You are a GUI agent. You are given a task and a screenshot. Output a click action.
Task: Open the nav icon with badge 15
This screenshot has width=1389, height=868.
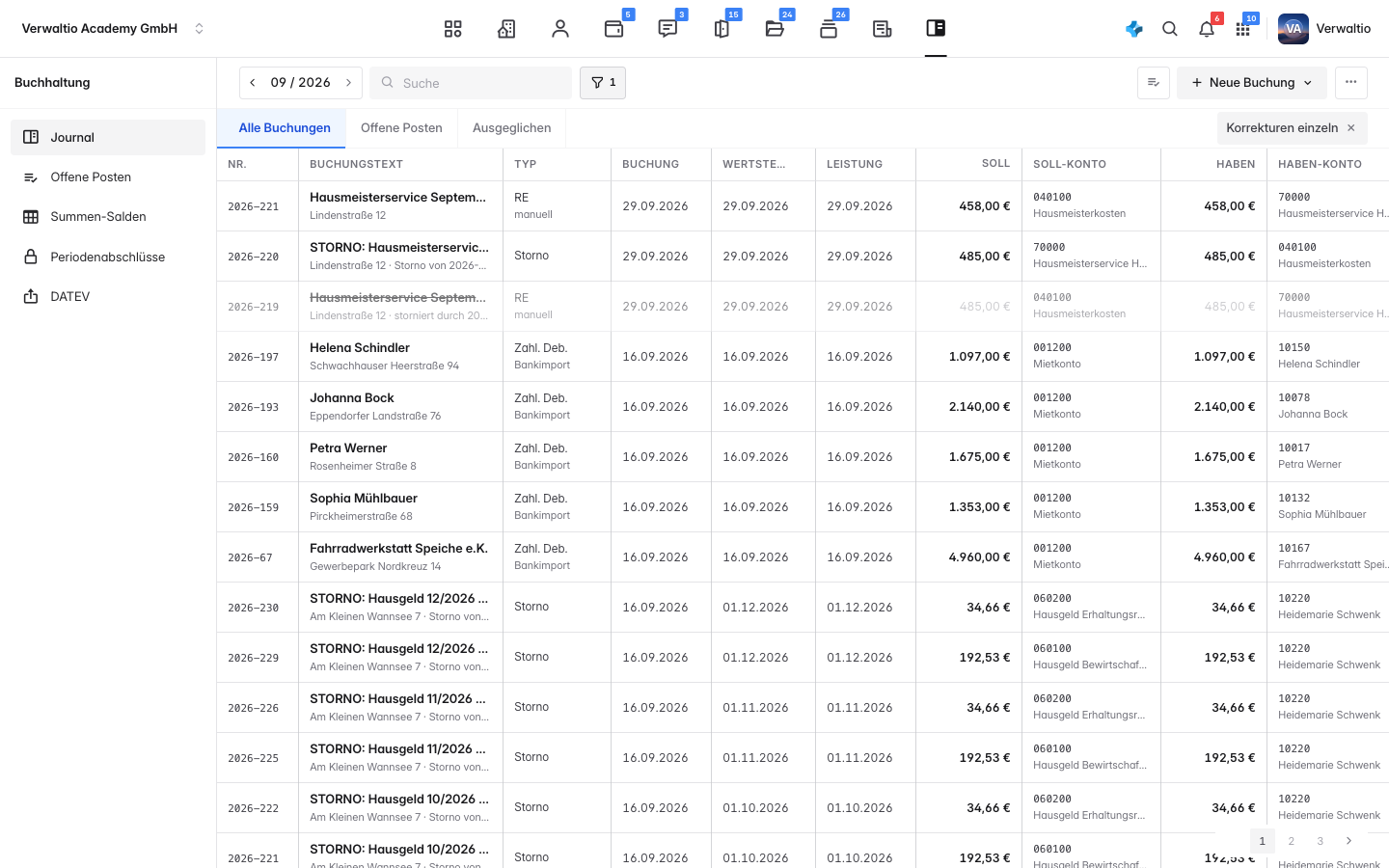click(722, 29)
